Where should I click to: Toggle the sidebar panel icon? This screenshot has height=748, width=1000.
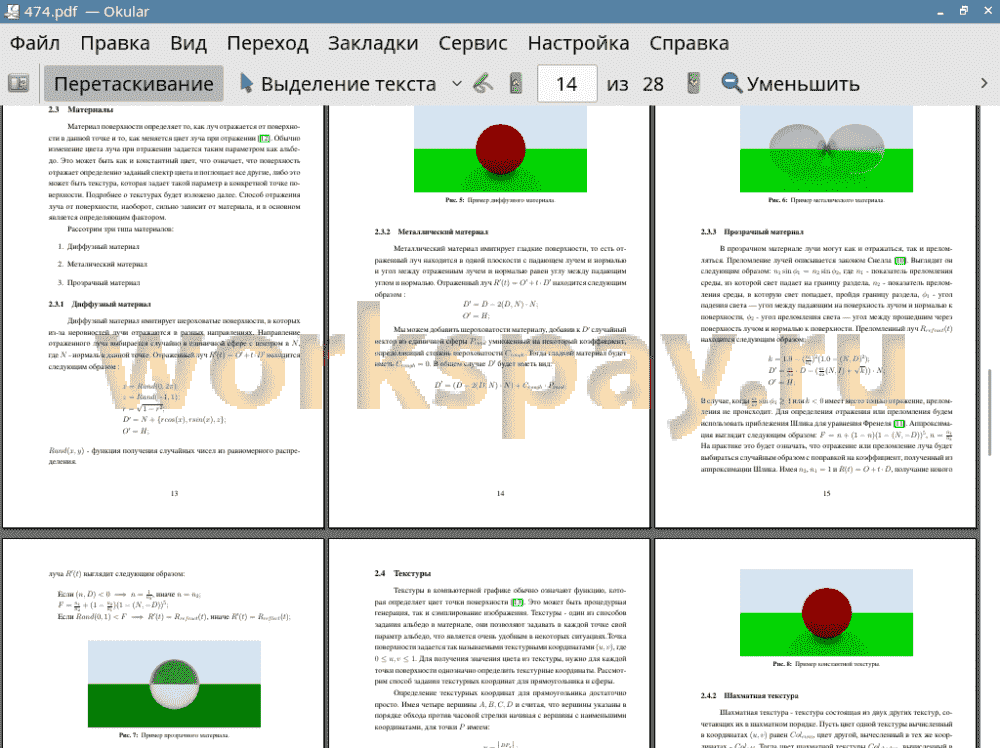coord(18,84)
